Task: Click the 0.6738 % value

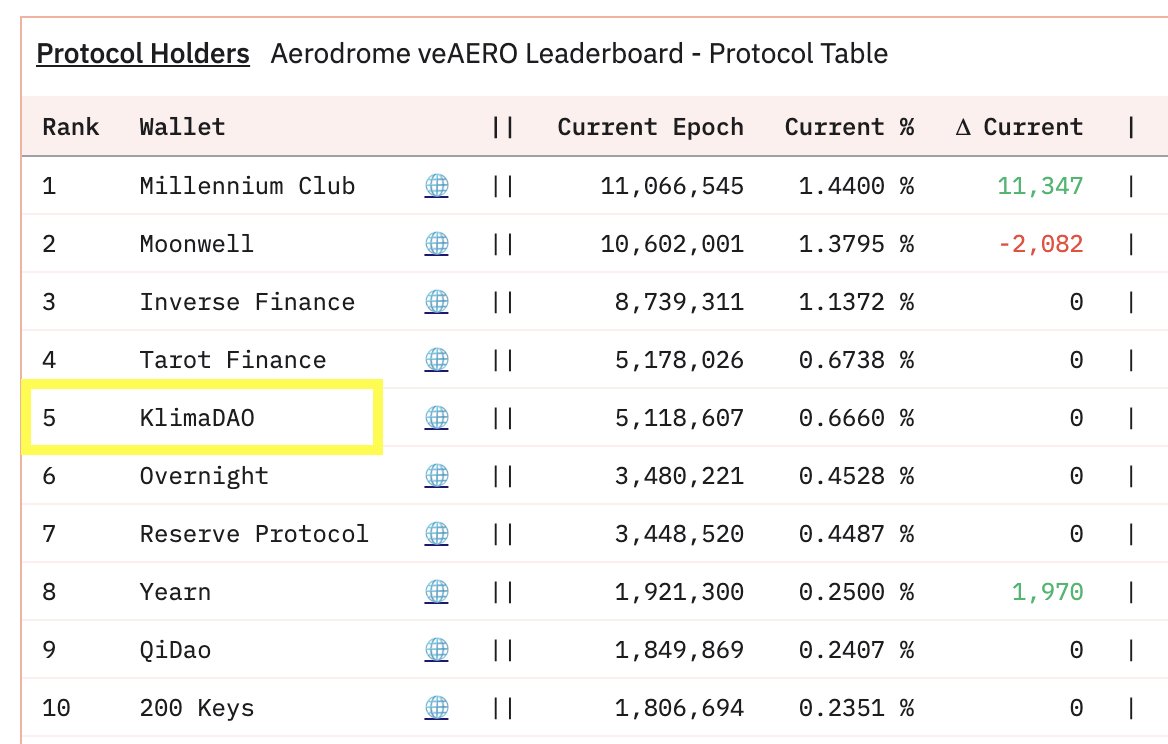Action: [857, 360]
